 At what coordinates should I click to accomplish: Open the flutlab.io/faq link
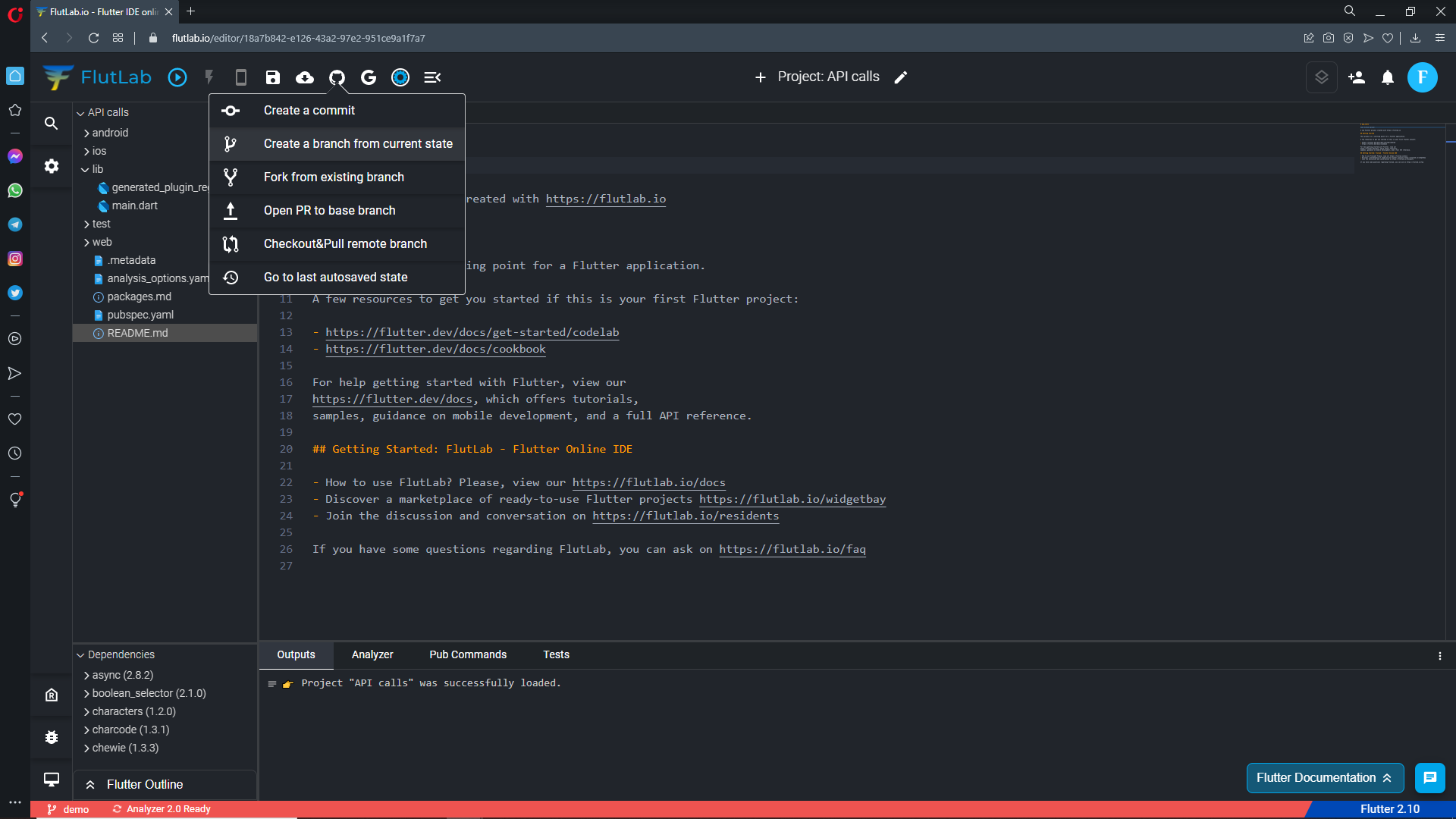click(792, 549)
